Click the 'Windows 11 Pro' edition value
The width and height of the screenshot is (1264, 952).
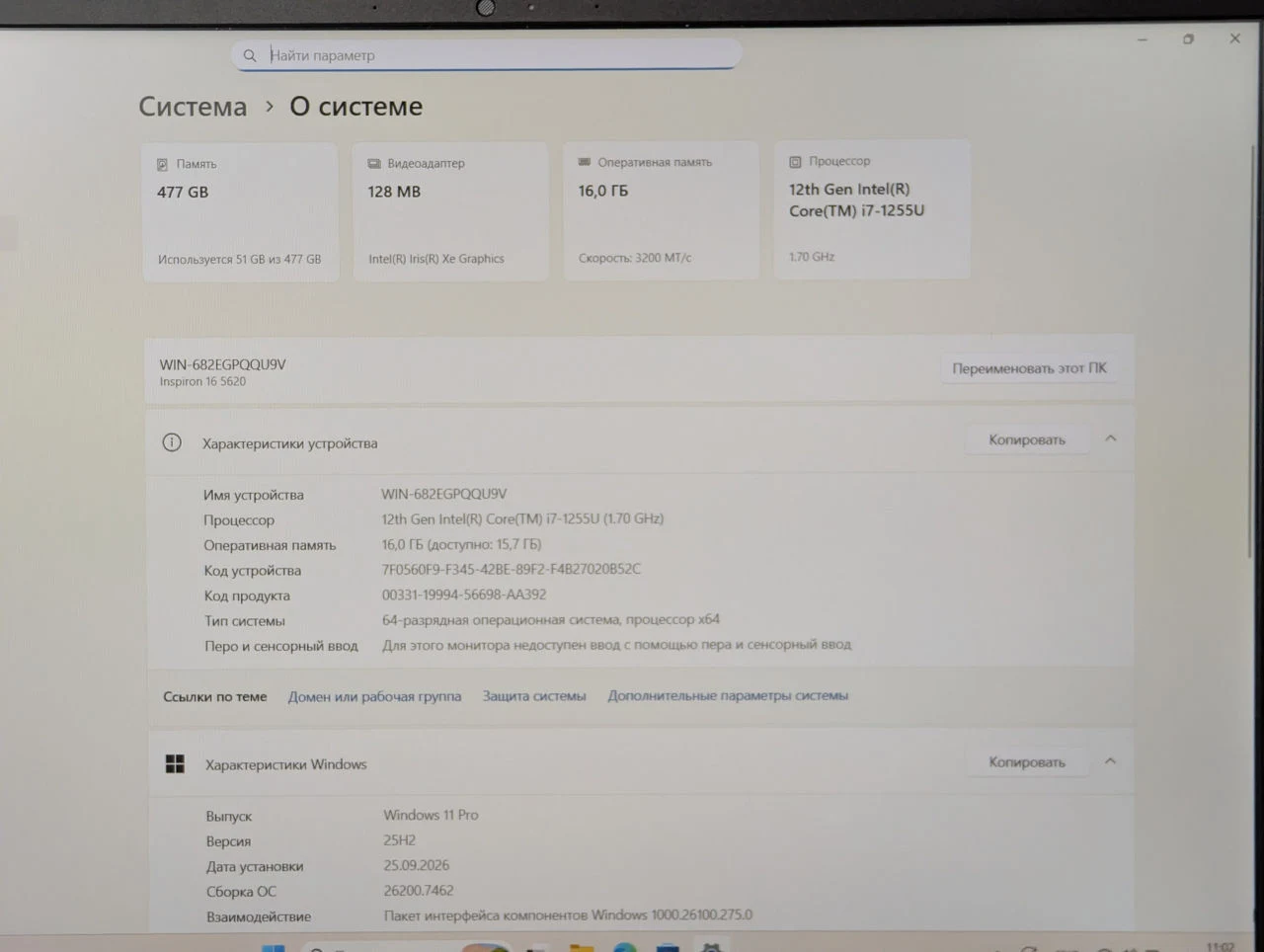(431, 815)
